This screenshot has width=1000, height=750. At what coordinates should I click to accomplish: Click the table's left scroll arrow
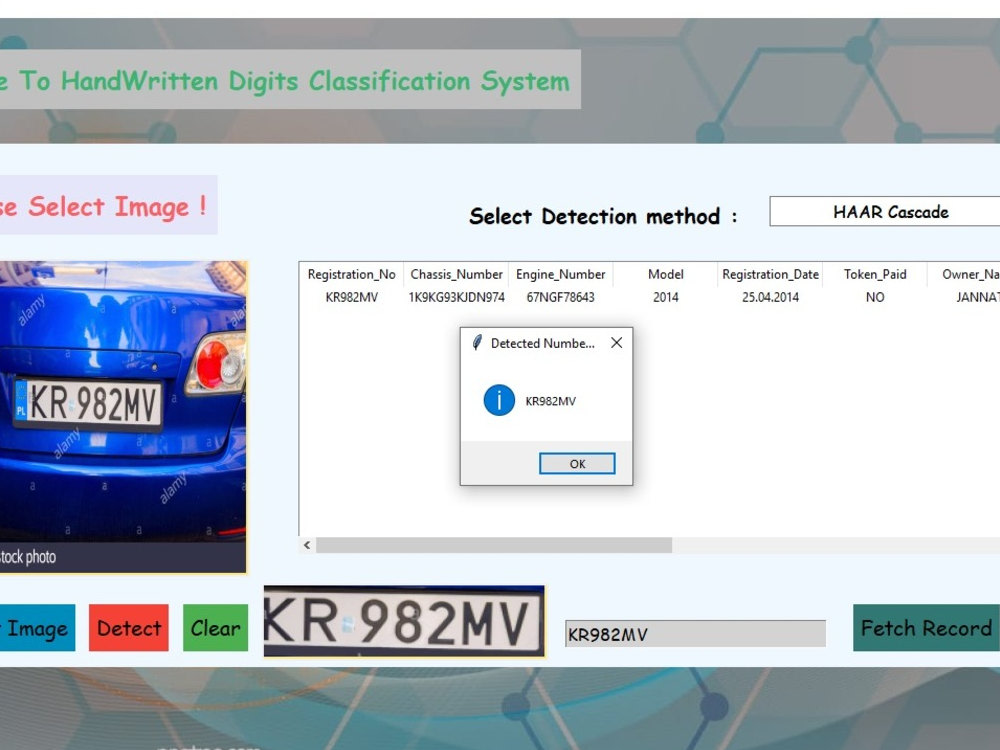coord(307,545)
